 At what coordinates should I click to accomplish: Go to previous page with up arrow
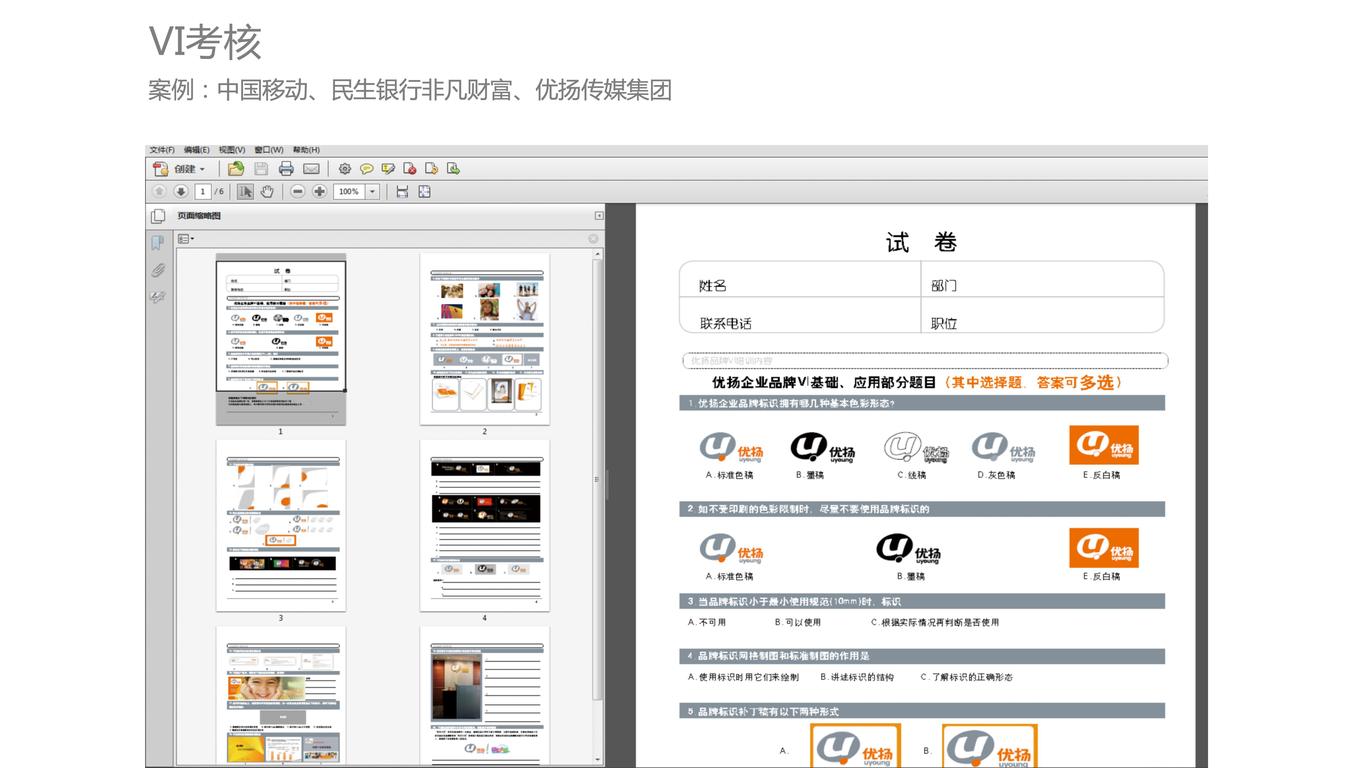coord(159,191)
